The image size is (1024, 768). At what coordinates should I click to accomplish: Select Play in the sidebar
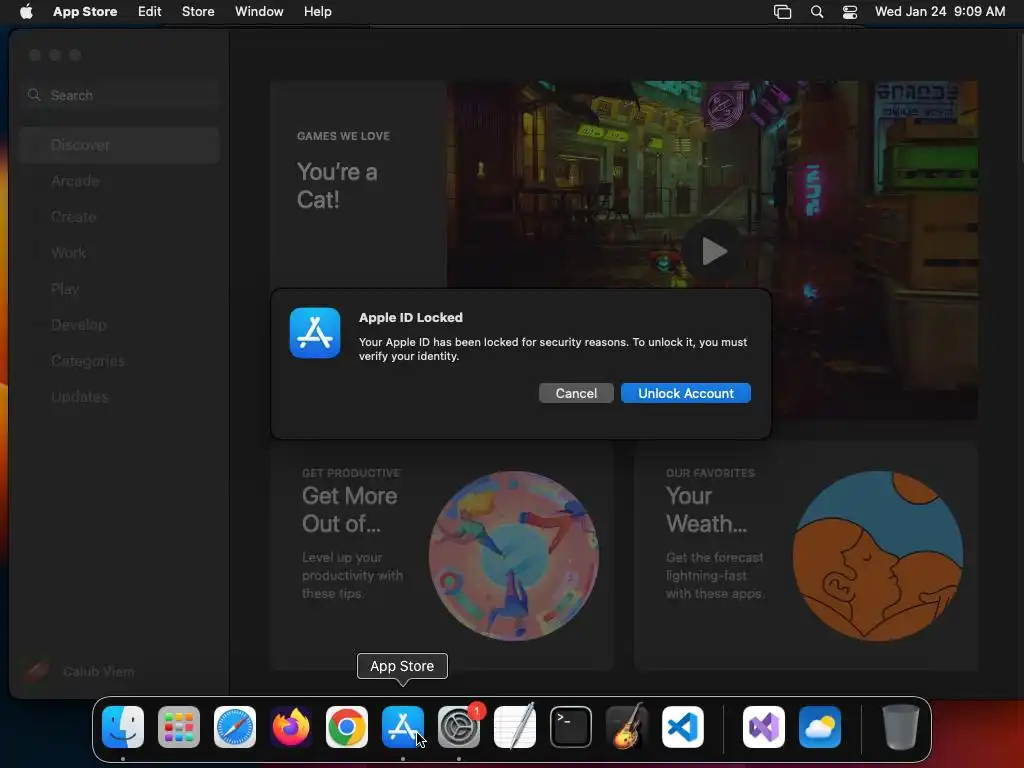(120, 289)
